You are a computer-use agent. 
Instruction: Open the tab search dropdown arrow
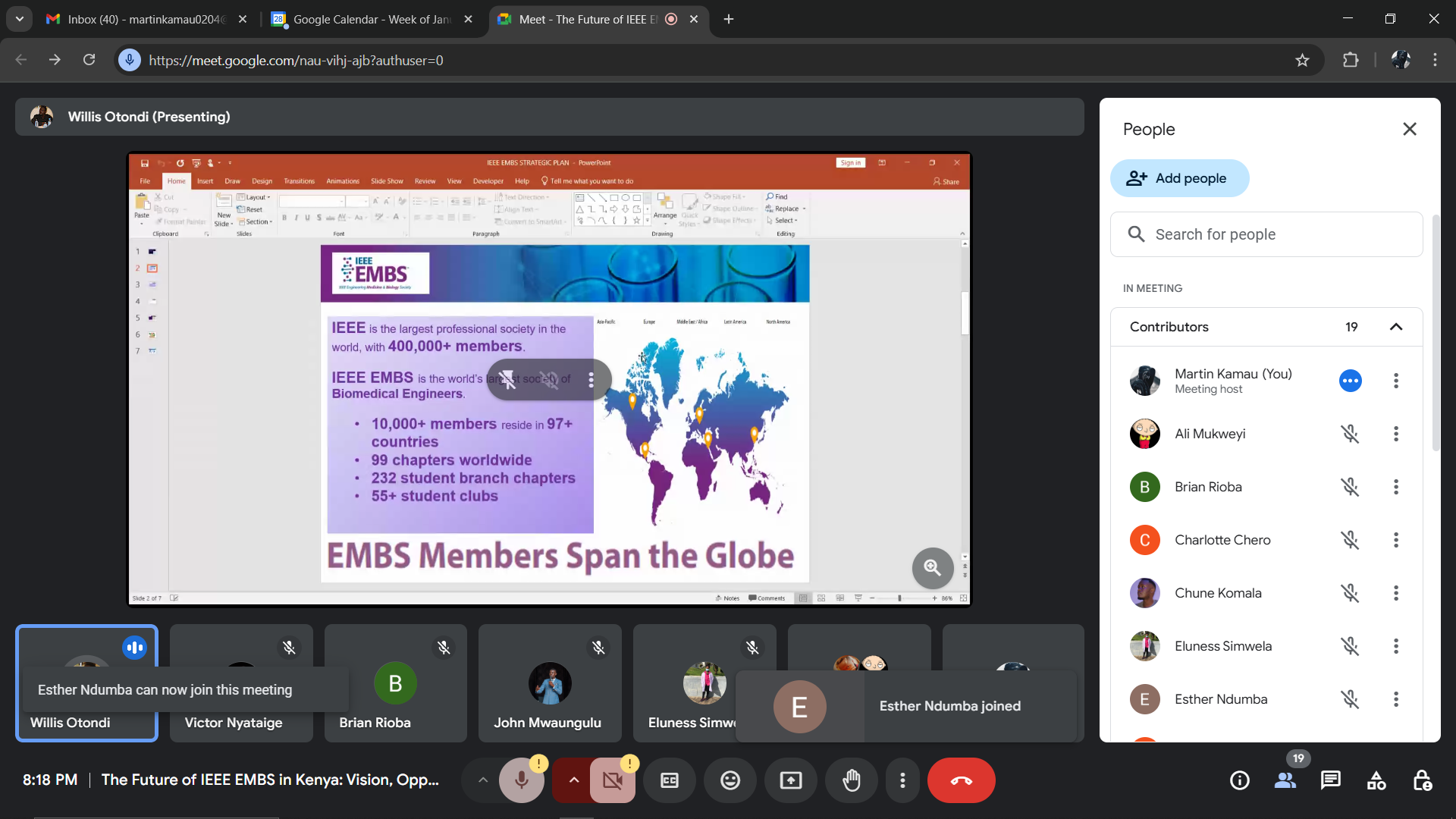pos(19,19)
